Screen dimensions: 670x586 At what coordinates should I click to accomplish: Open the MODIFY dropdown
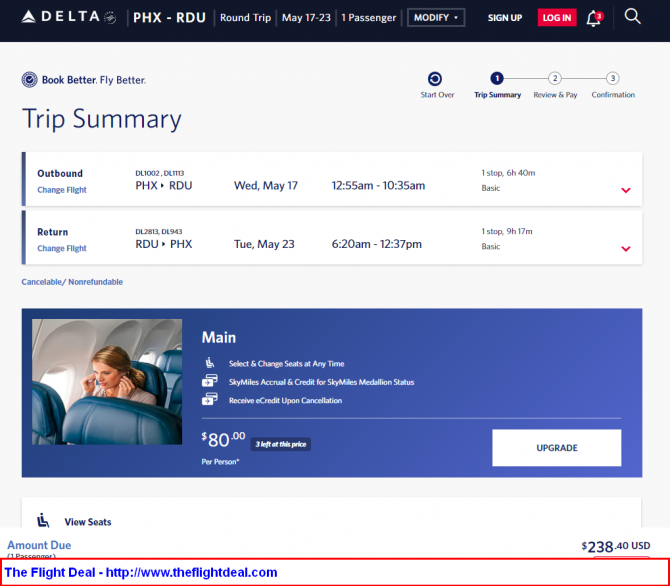click(x=436, y=18)
